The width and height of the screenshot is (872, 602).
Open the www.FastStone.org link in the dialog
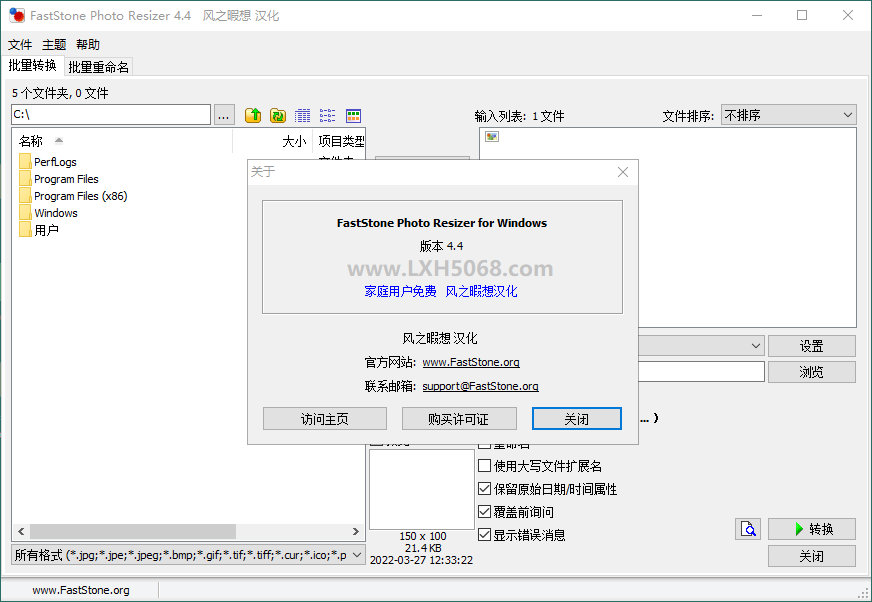471,362
